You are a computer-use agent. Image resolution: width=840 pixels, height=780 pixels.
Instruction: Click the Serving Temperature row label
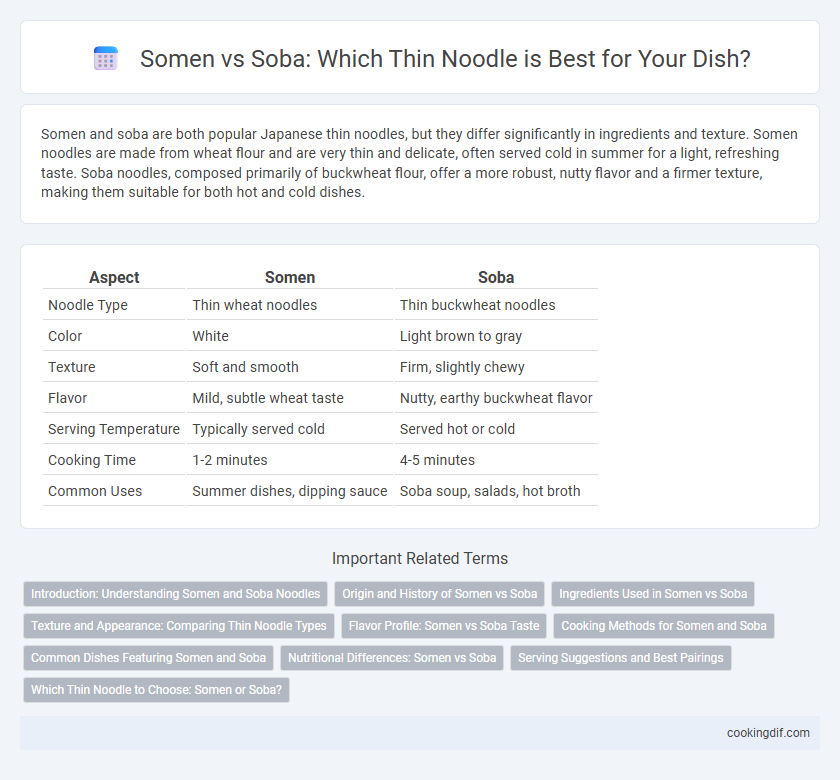tap(114, 429)
